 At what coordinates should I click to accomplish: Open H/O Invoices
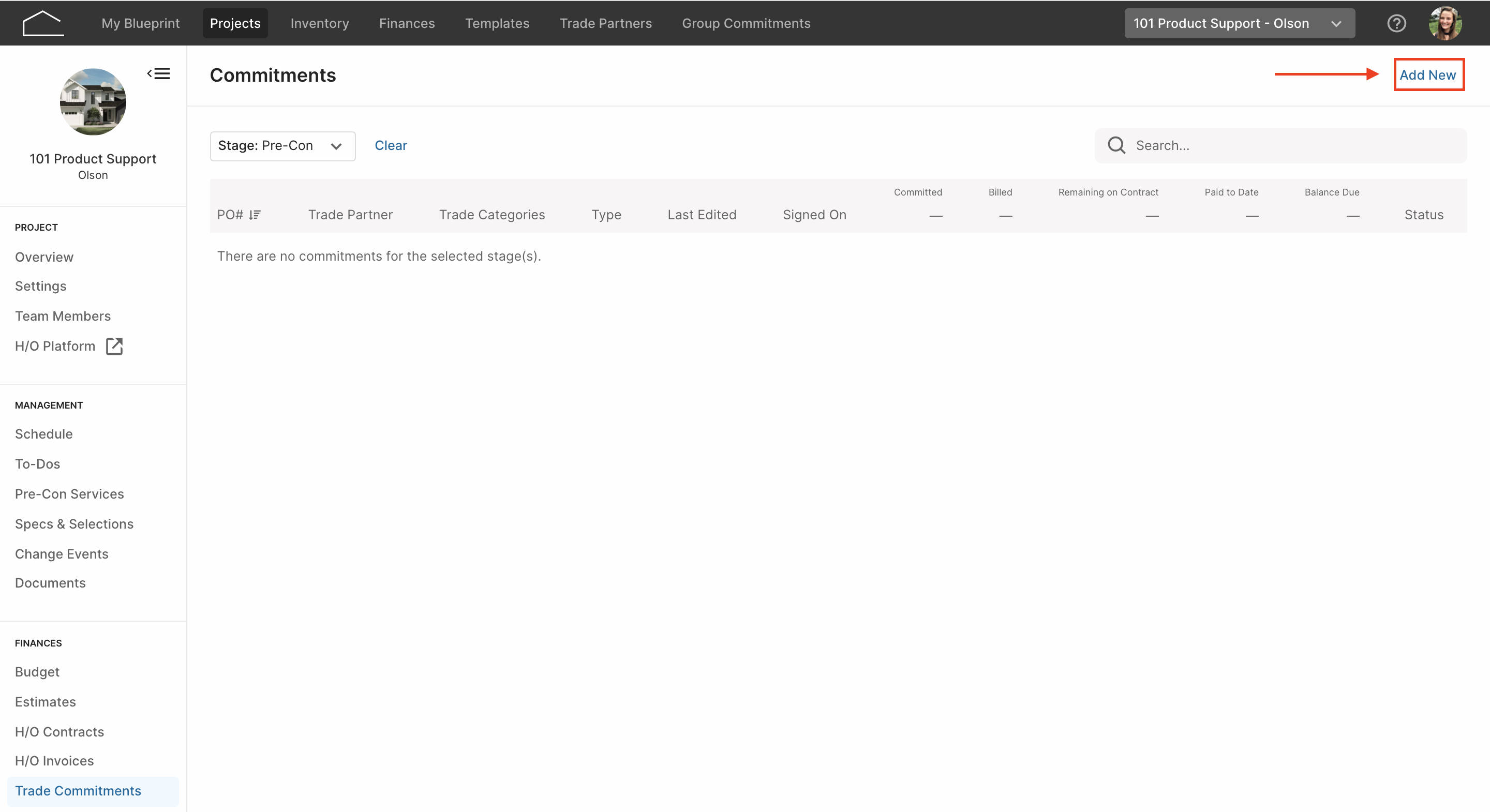coord(54,761)
